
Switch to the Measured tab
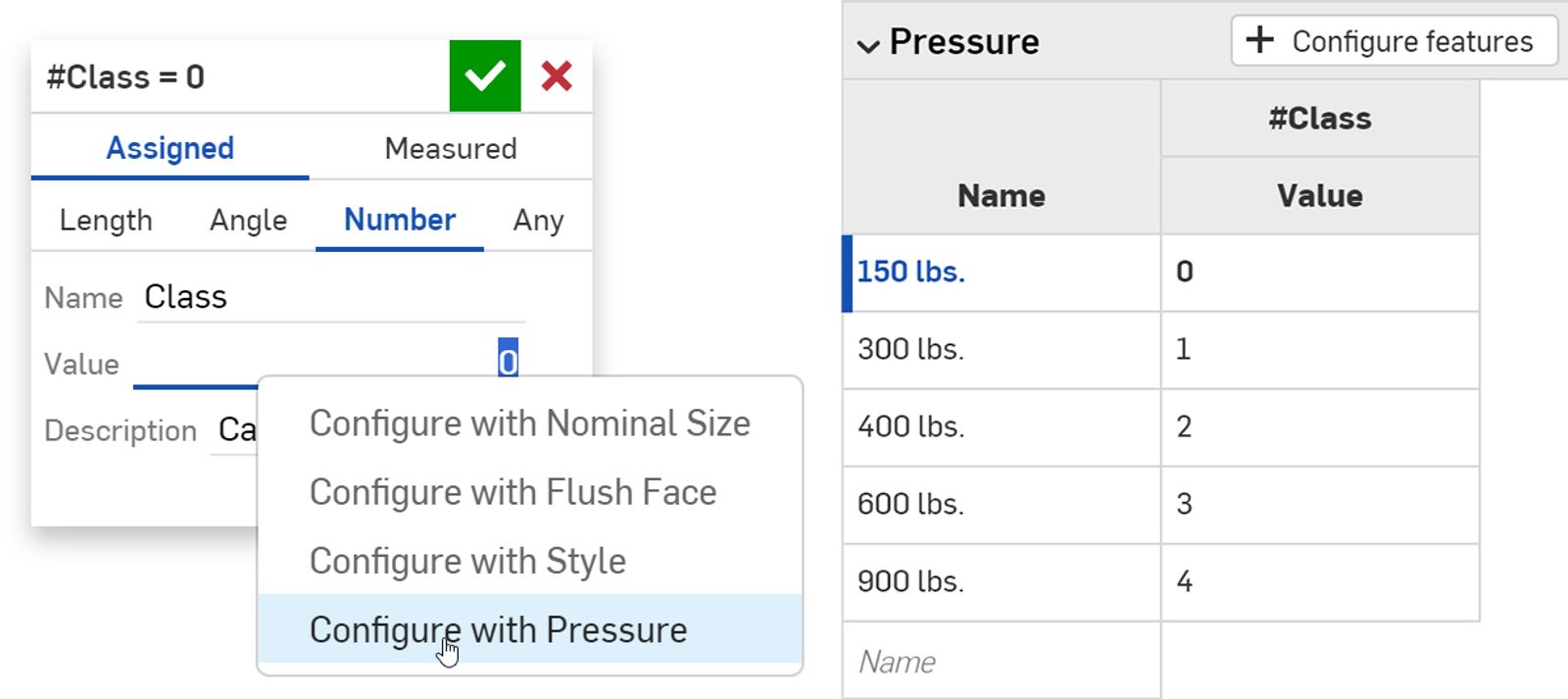(451, 148)
